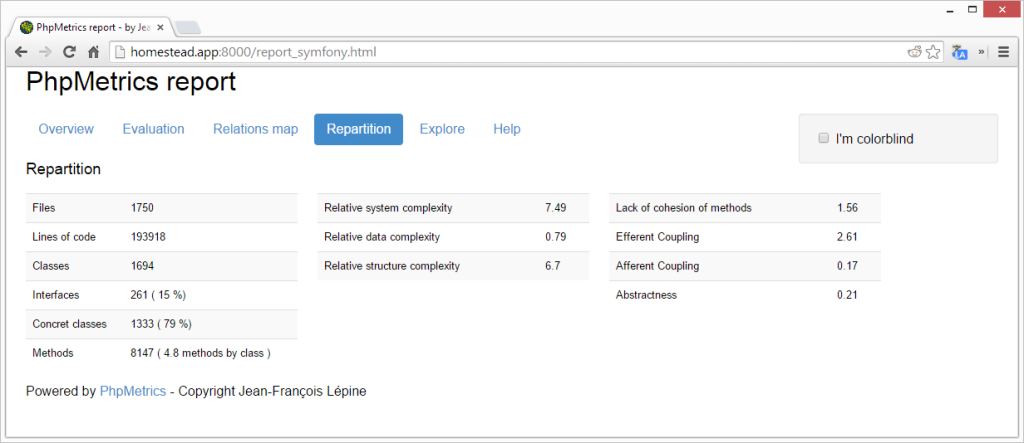Viewport: 1024px width, 443px height.
Task: Go to the Explore tab
Action: tap(442, 129)
